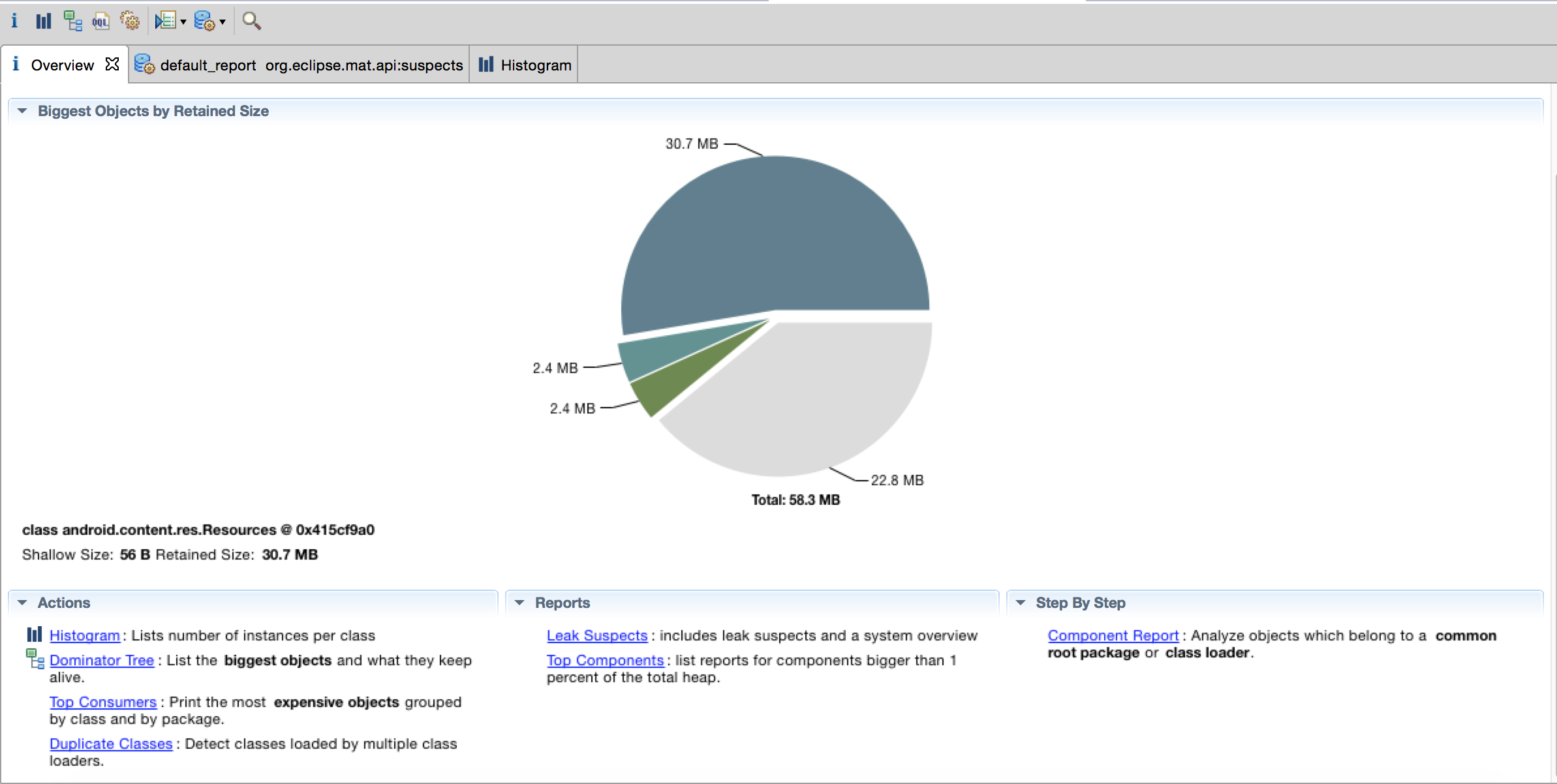Collapse the Actions section
Viewport: 1557px width, 784px height.
[x=22, y=603]
